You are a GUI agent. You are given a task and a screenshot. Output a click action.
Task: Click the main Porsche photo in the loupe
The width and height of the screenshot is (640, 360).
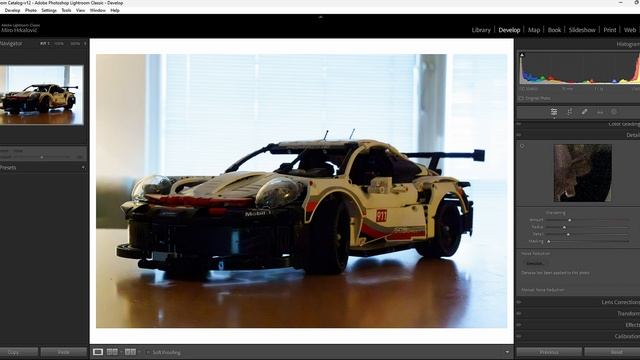(301, 191)
